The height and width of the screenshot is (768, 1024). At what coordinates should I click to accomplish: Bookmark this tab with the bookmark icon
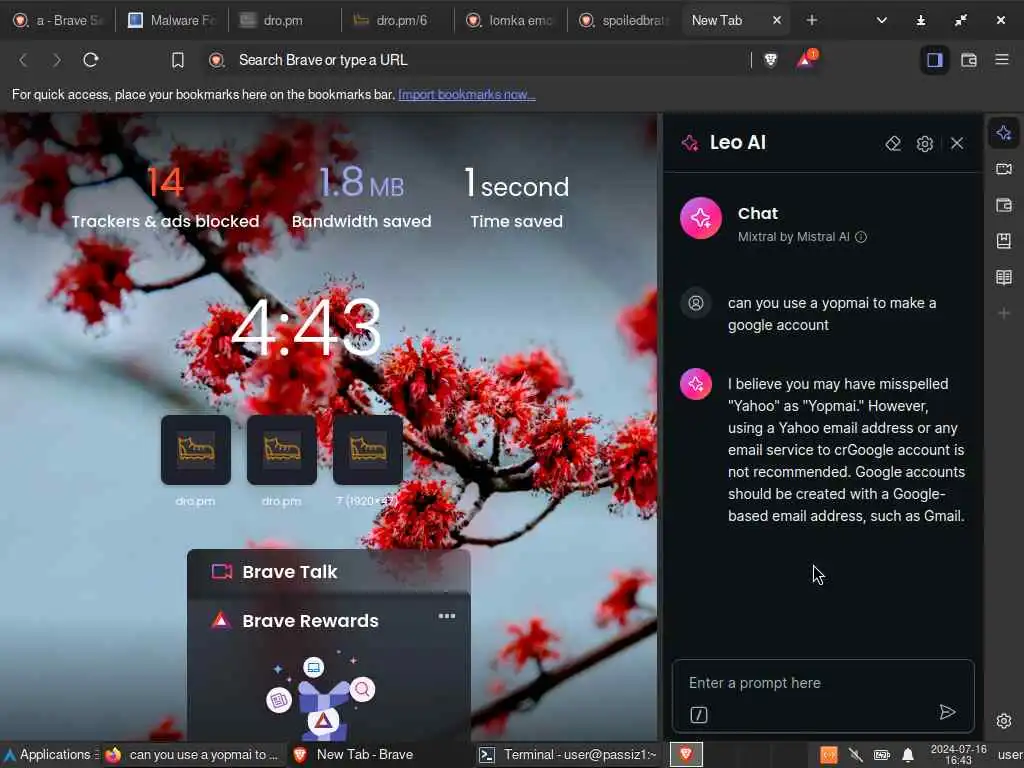[x=178, y=60]
